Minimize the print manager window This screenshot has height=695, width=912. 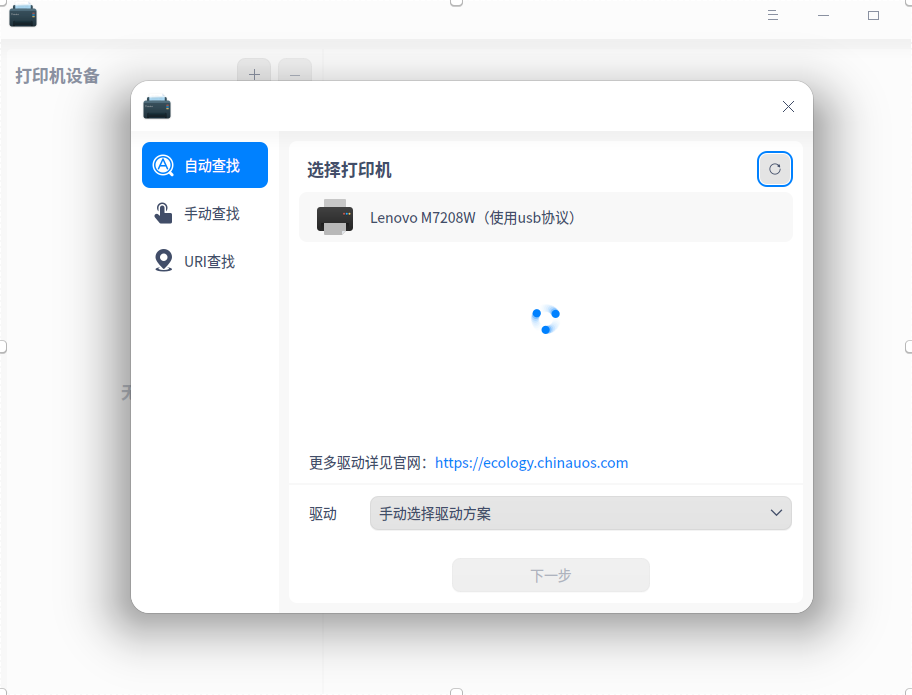click(823, 15)
